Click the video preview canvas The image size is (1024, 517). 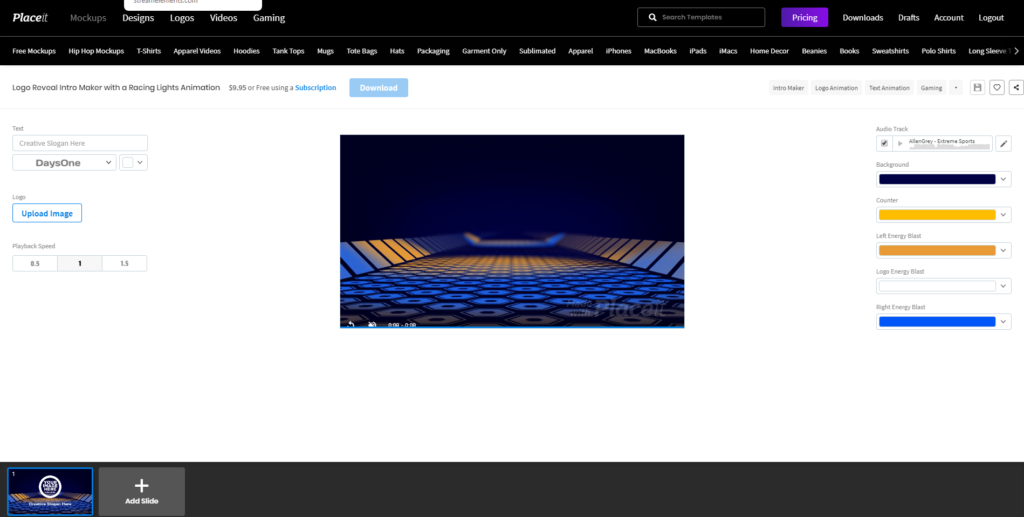coord(512,231)
